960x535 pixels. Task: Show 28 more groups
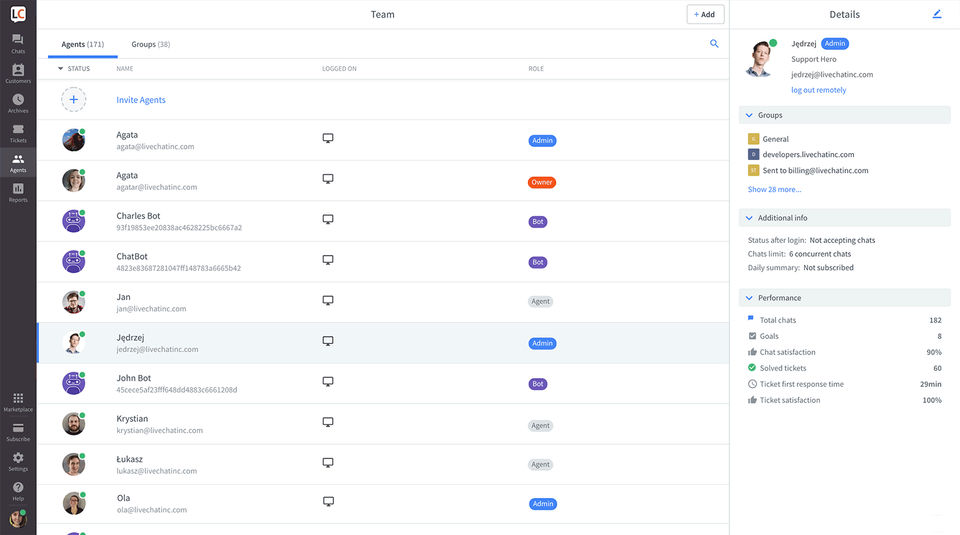click(x=774, y=189)
